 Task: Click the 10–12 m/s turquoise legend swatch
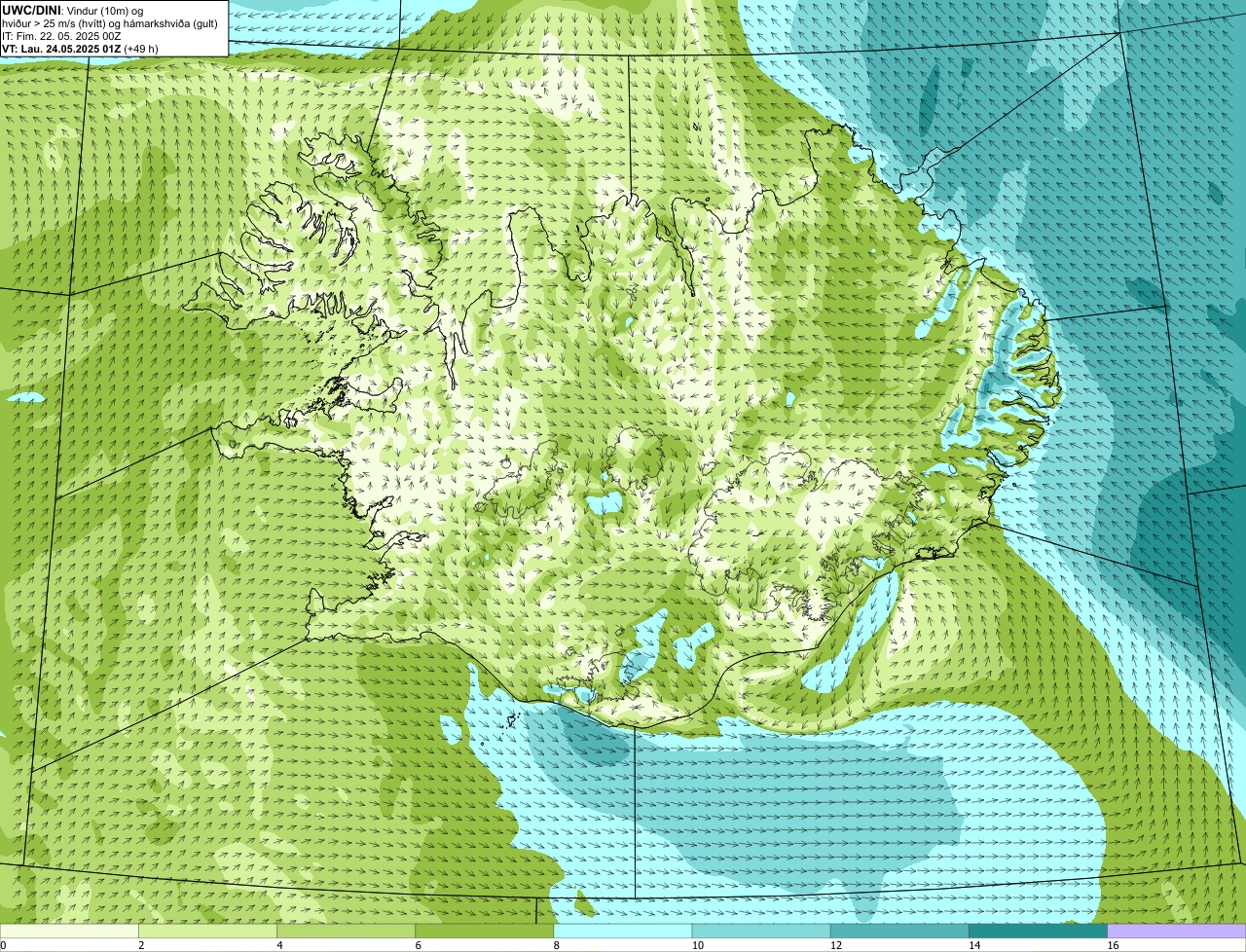[761, 932]
